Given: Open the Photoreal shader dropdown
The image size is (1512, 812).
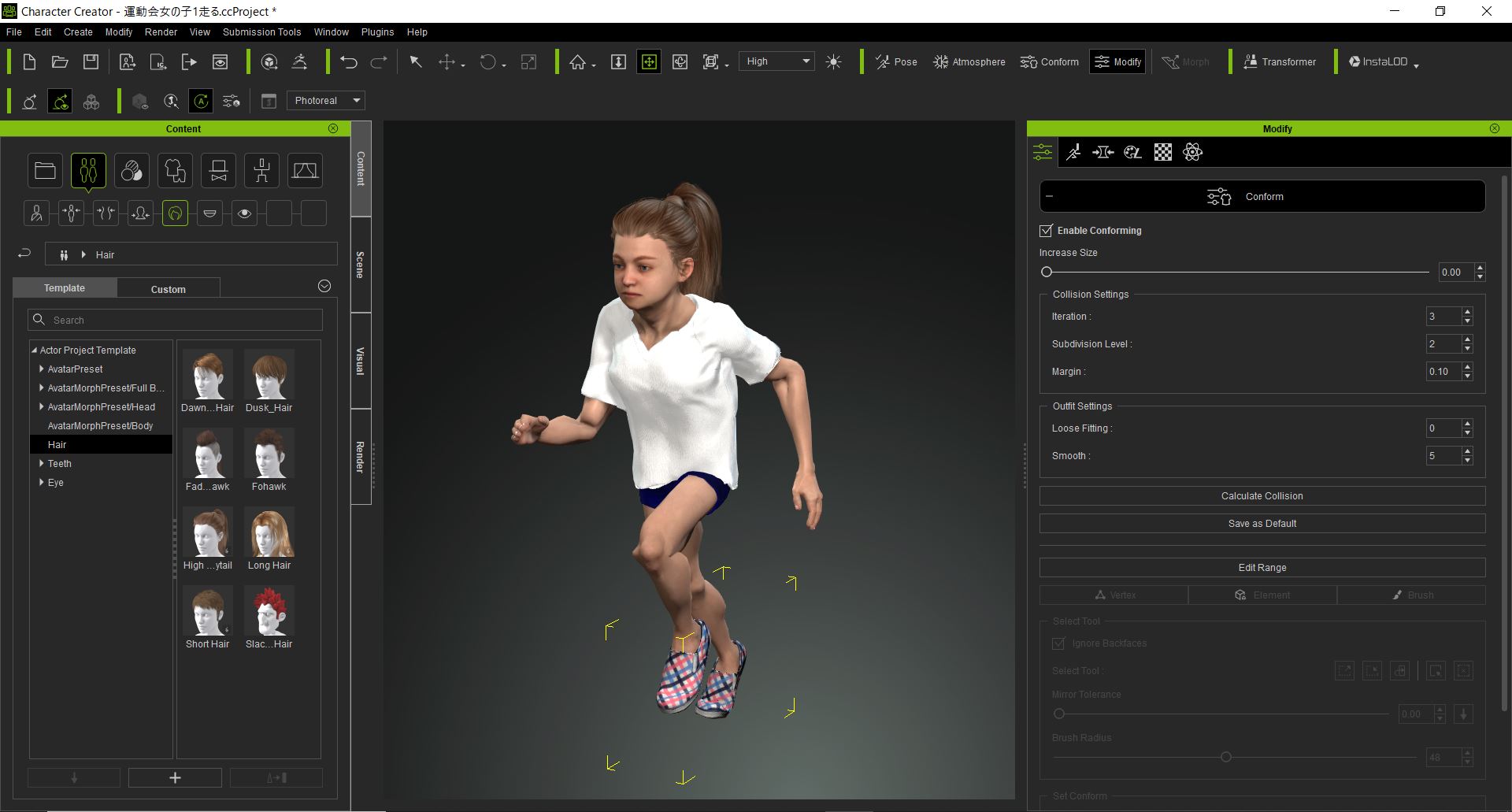Looking at the screenshot, I should tap(325, 101).
